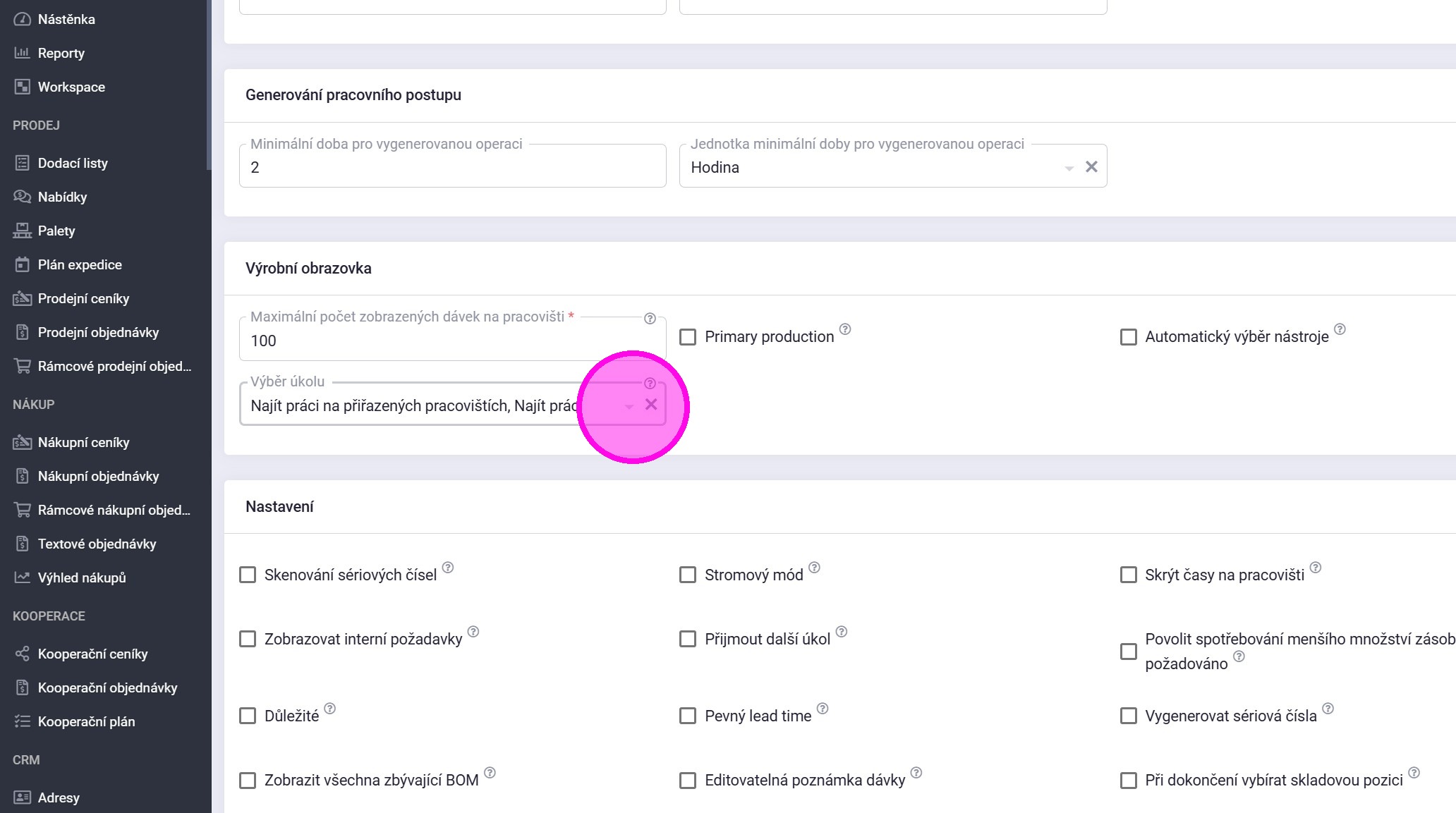
Task: Check Automatický výběr nástroje
Action: 1129,337
